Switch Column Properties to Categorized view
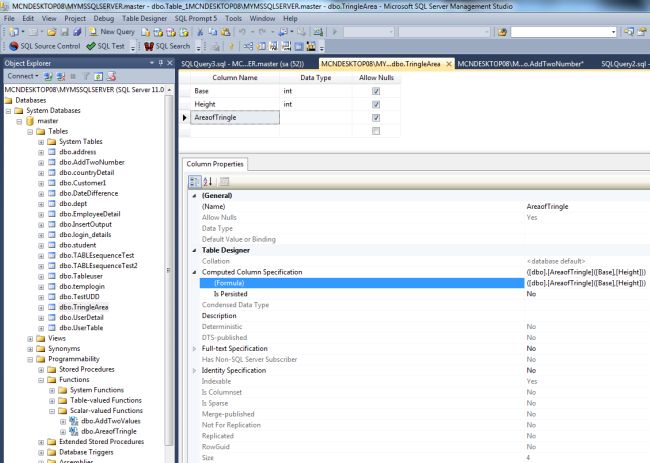Screen dimensions: 650x463 coord(194,182)
